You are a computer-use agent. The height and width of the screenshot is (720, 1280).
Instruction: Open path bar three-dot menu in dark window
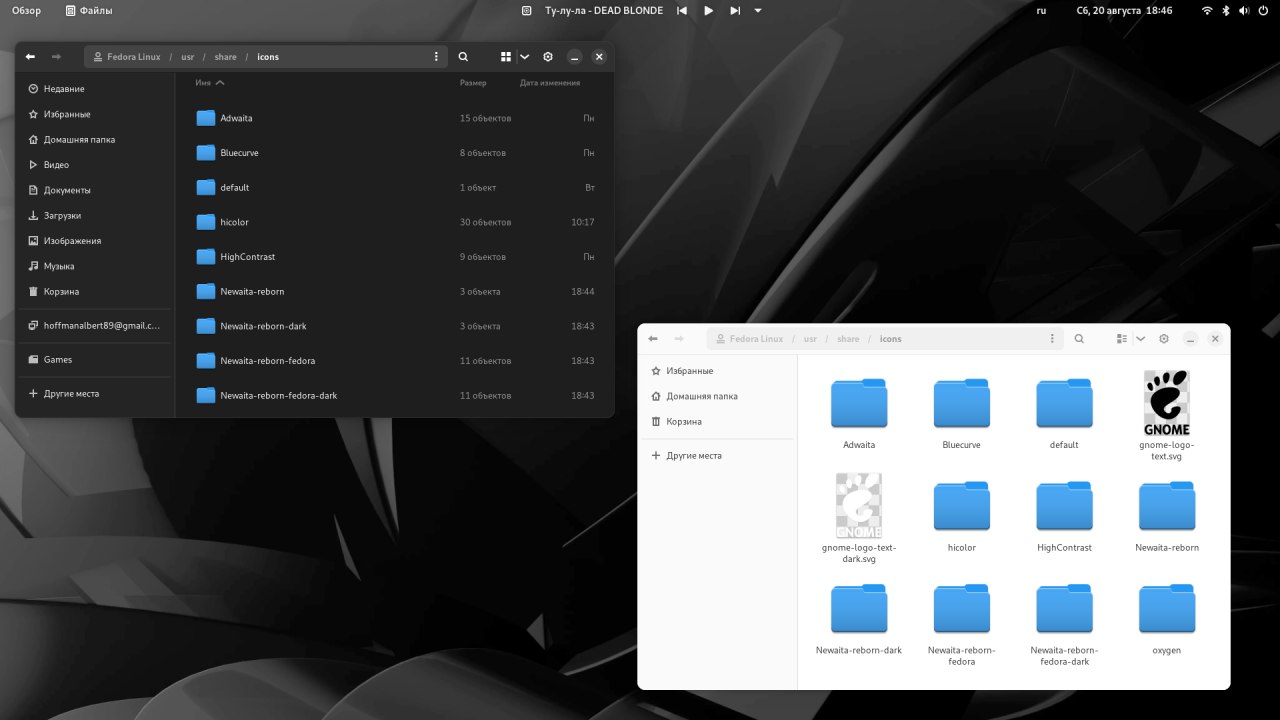(436, 57)
